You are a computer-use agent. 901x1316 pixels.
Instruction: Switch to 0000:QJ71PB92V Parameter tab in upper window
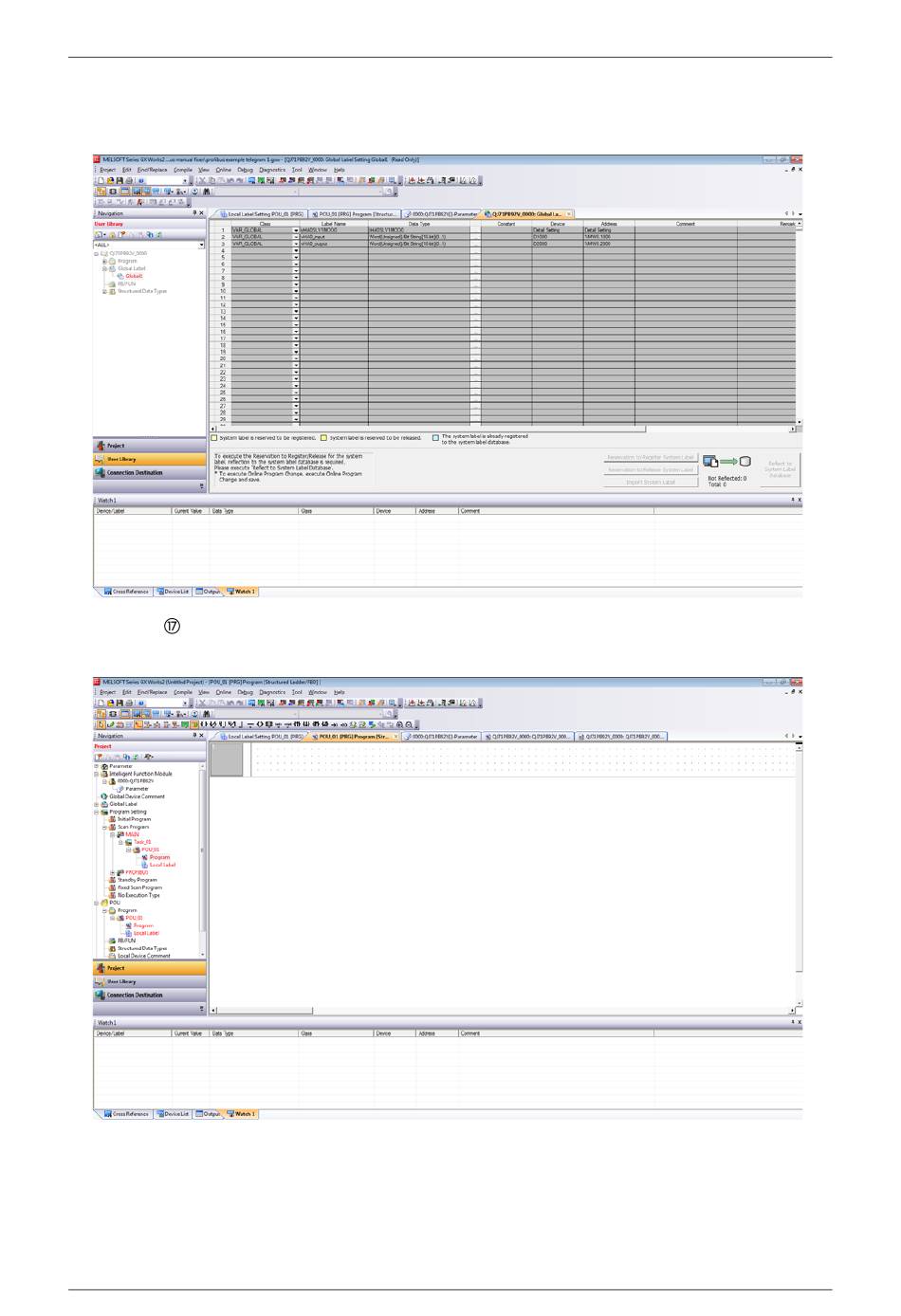[x=441, y=214]
